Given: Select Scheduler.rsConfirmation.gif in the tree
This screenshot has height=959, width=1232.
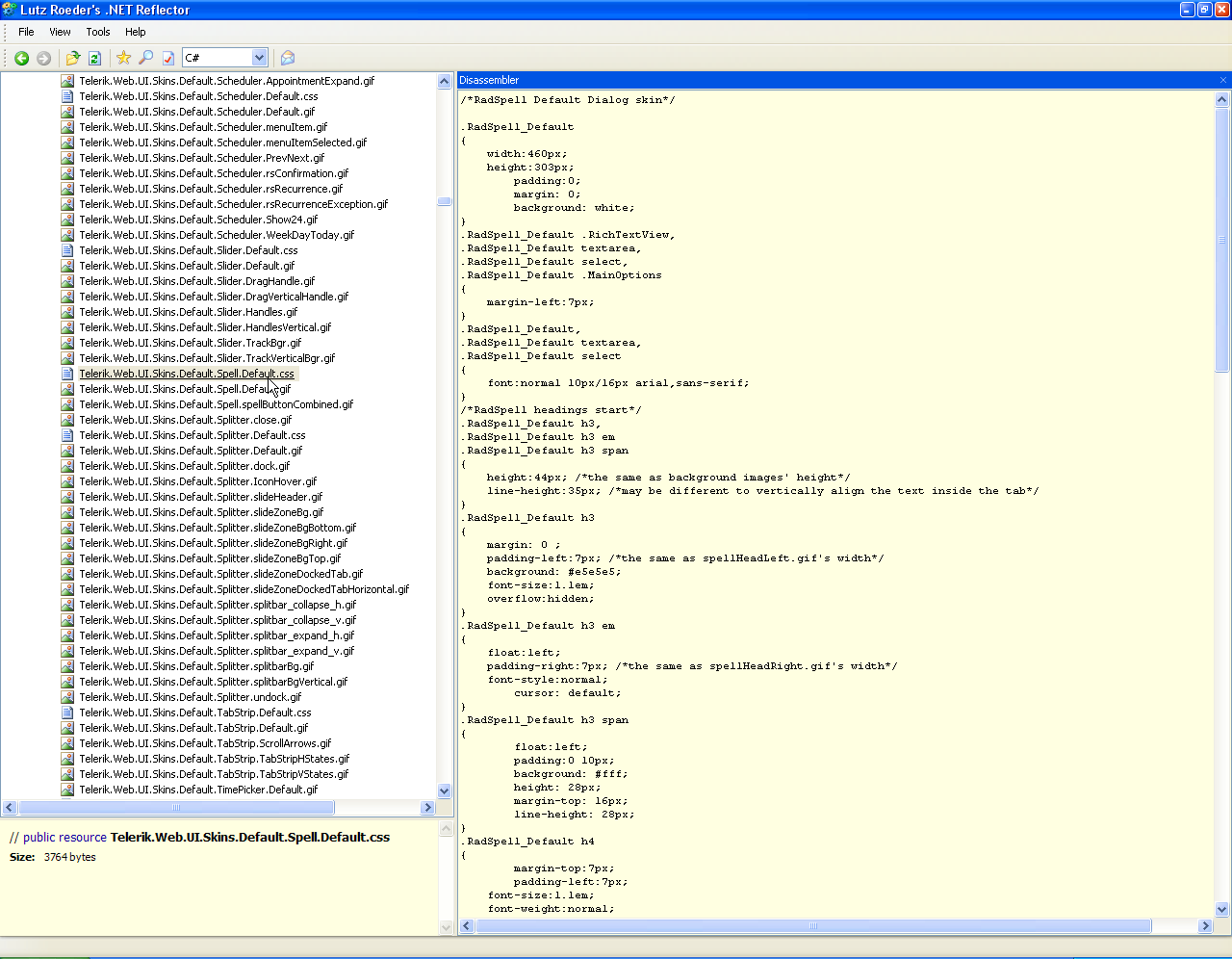Looking at the screenshot, I should (x=214, y=173).
